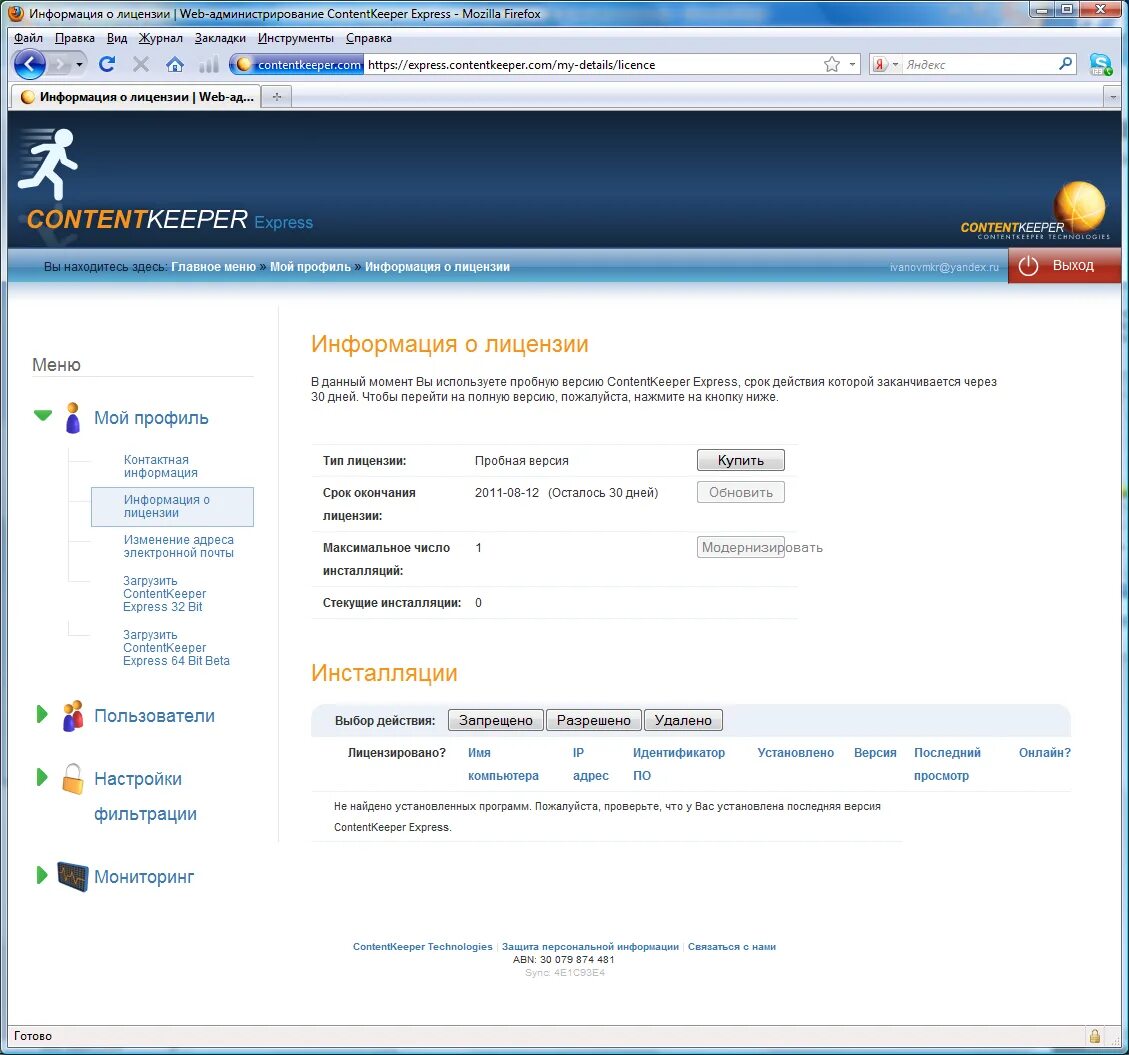The height and width of the screenshot is (1055, 1129).
Task: Open the Вид menu
Action: [x=117, y=38]
